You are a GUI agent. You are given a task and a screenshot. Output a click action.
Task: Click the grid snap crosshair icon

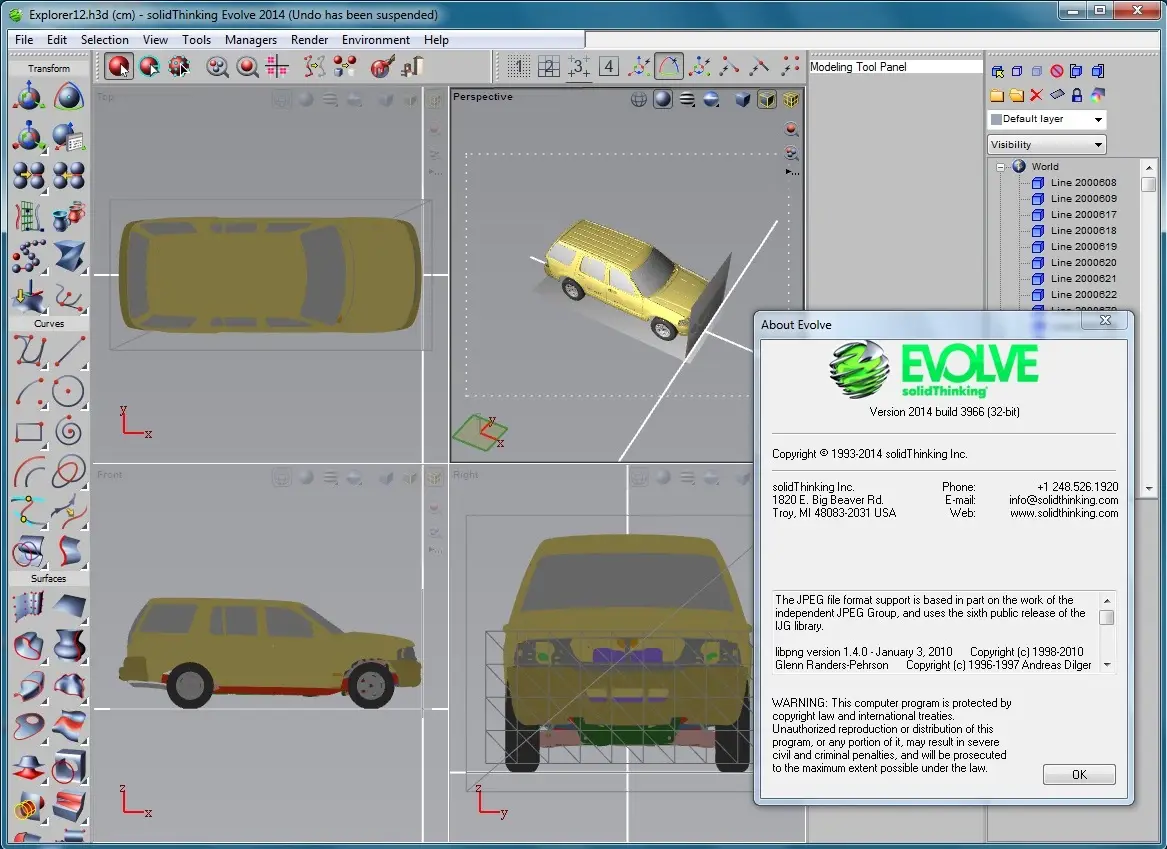(277, 67)
